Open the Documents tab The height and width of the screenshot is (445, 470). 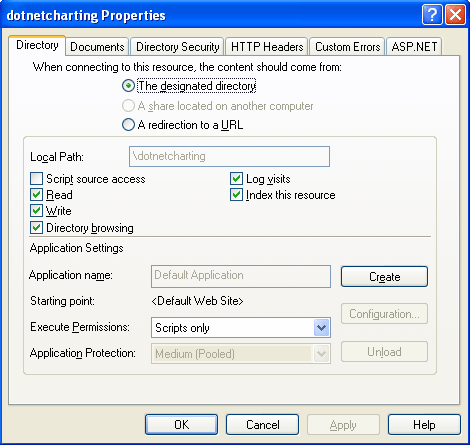point(97,47)
